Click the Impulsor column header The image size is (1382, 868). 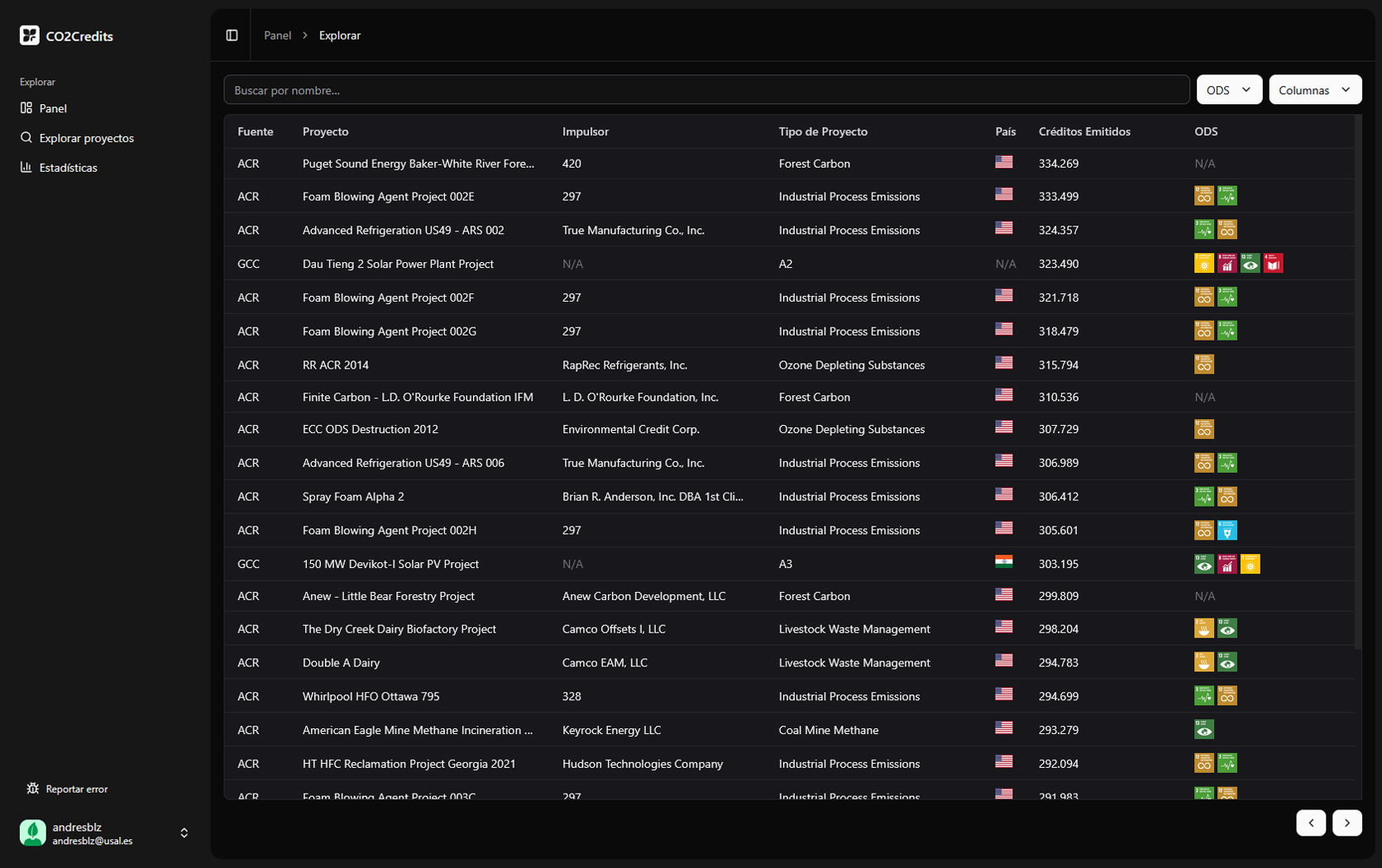tap(586, 131)
